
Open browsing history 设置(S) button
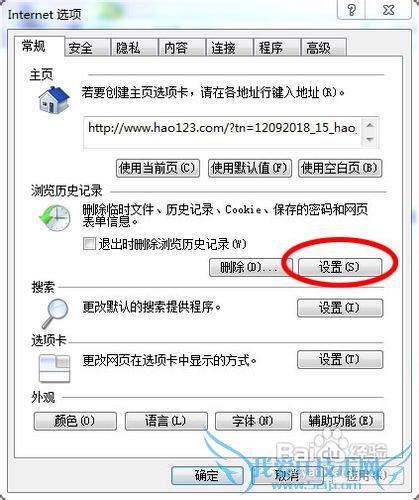point(340,267)
